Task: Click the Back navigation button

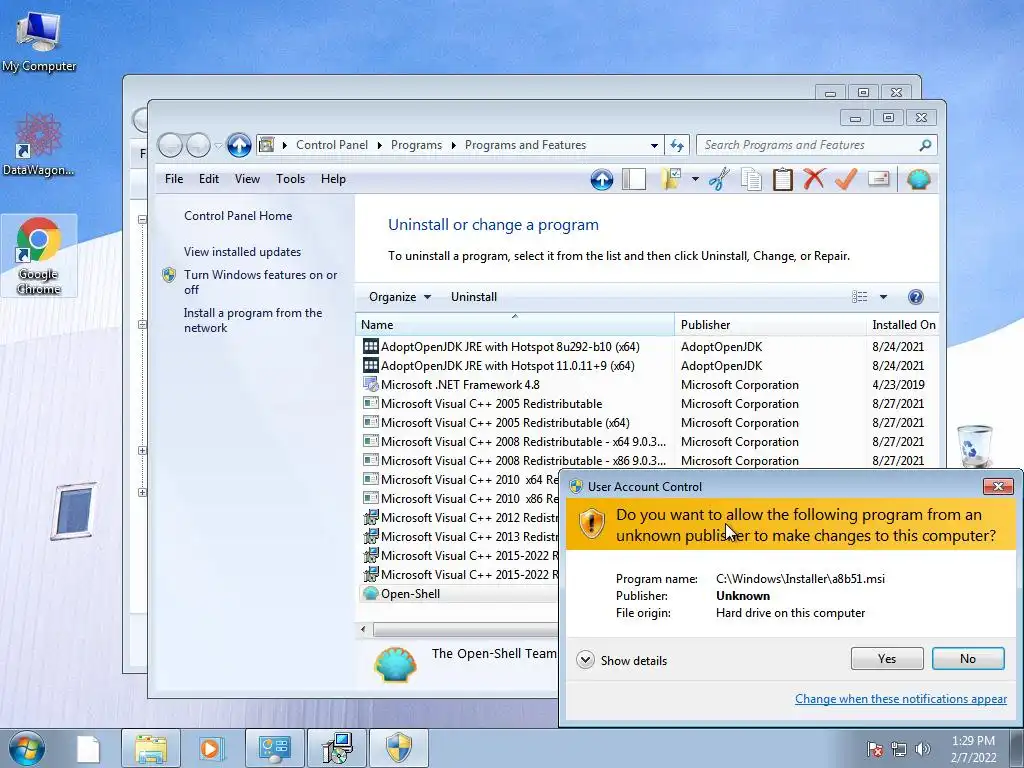Action: (x=170, y=145)
